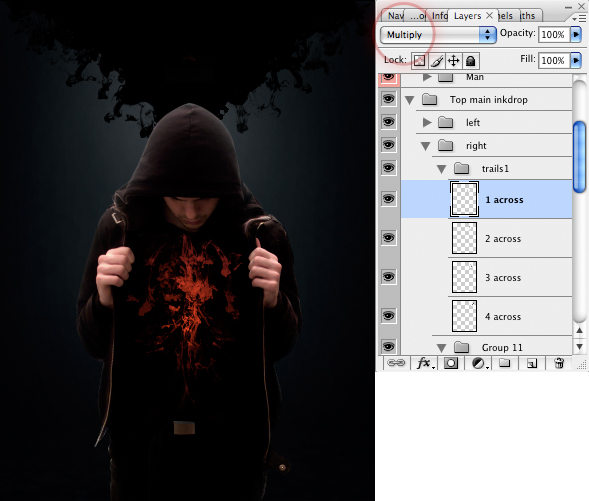Expand the left group folder

click(x=427, y=122)
